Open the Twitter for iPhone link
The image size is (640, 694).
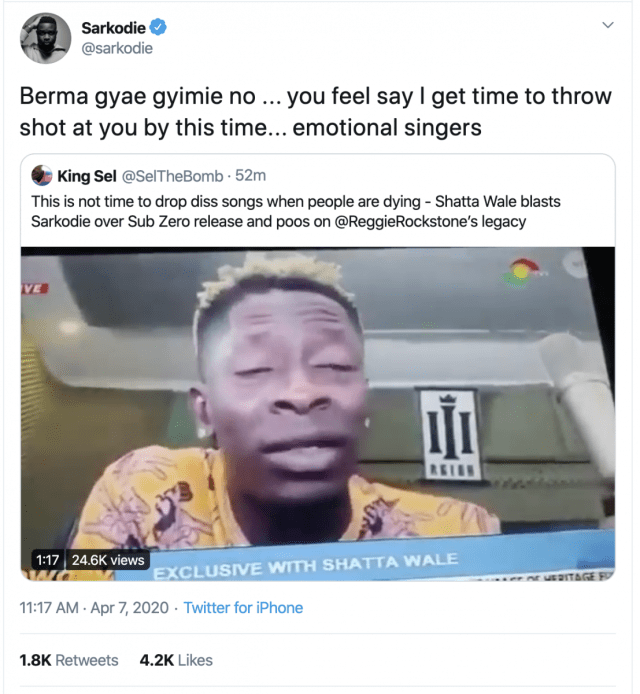click(245, 607)
